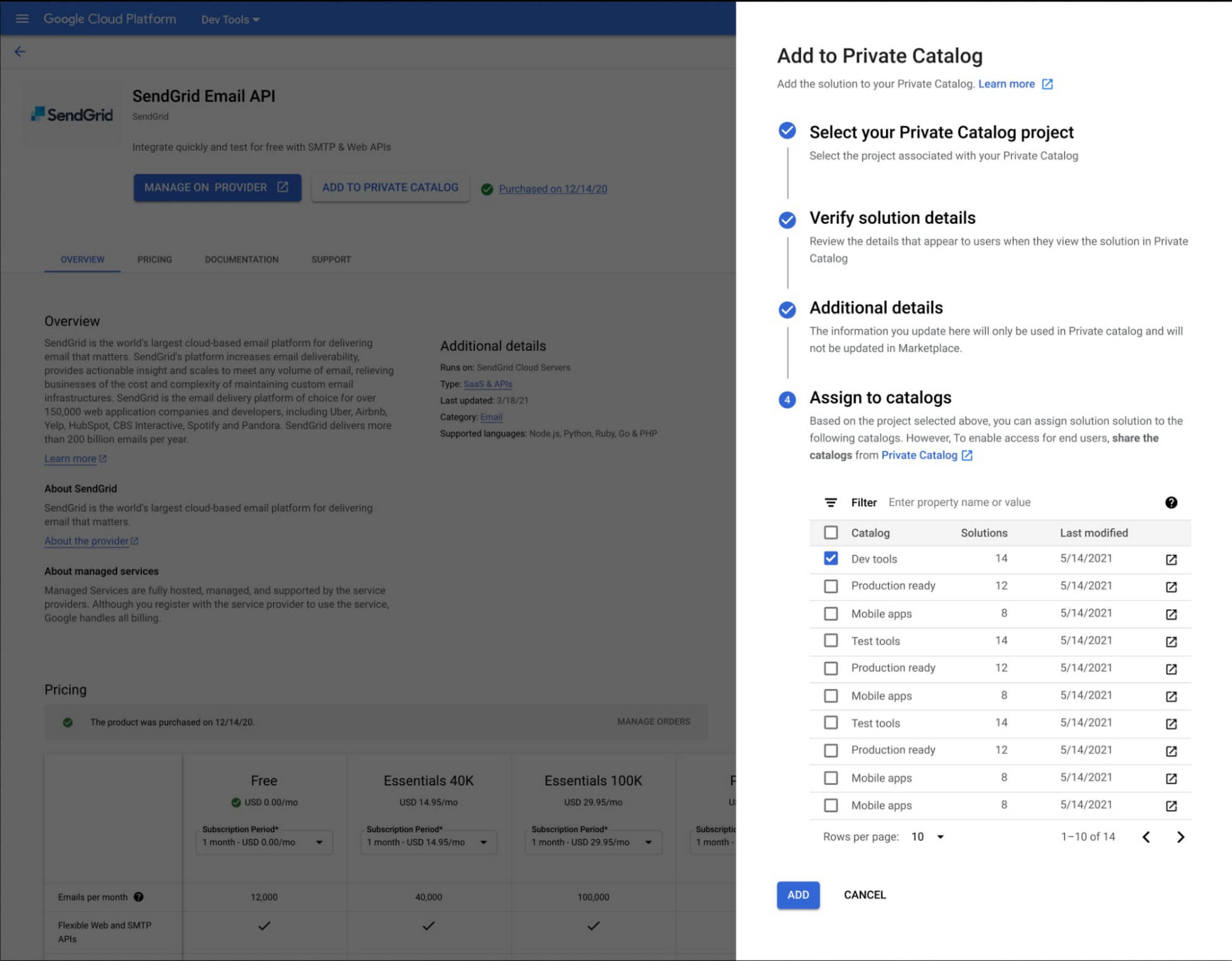
Task: Click the blue Add button
Action: pos(798,895)
